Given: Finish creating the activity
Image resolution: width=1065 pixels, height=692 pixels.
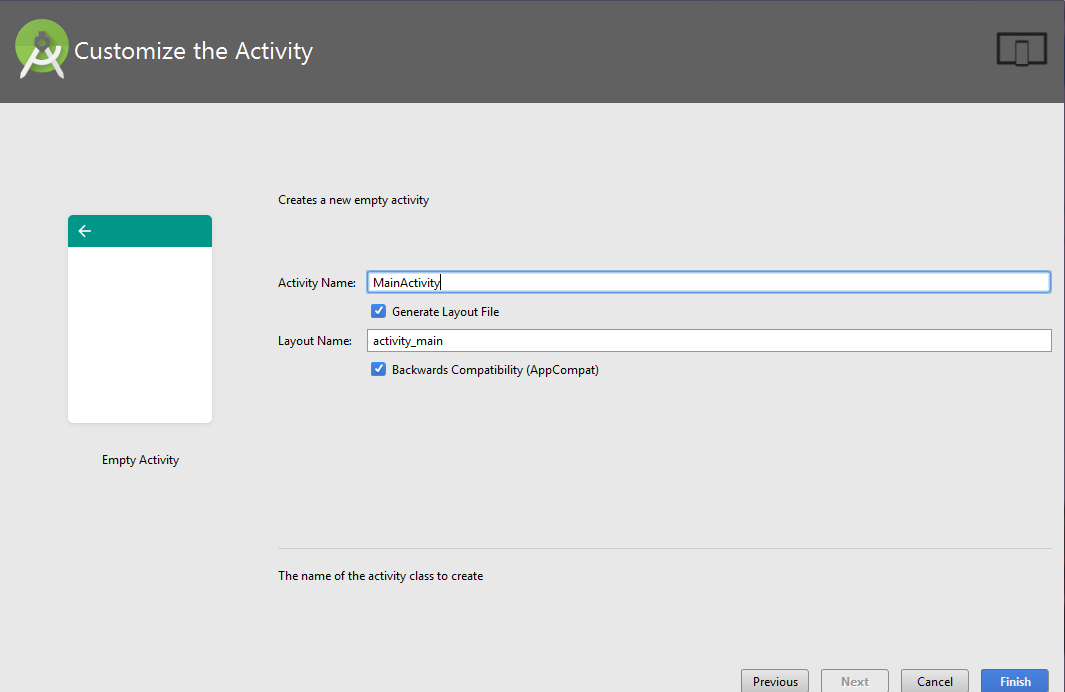Looking at the screenshot, I should [1015, 681].
